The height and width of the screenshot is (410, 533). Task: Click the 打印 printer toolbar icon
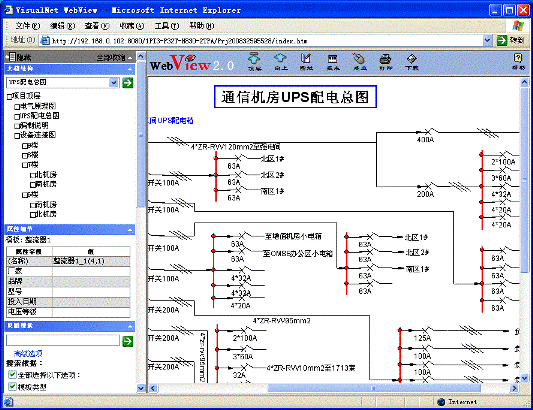point(385,62)
